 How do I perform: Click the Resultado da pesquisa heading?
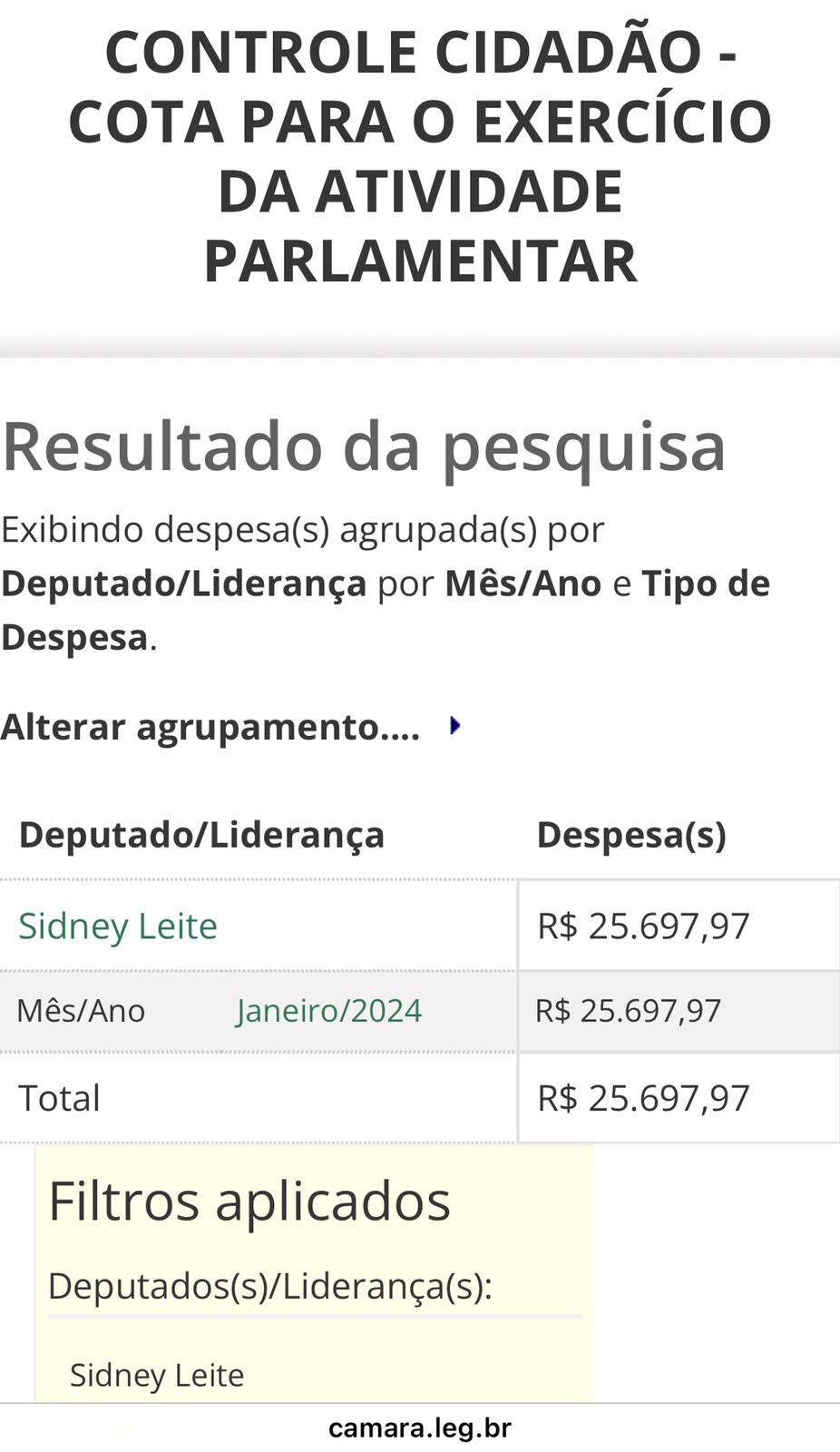click(364, 446)
